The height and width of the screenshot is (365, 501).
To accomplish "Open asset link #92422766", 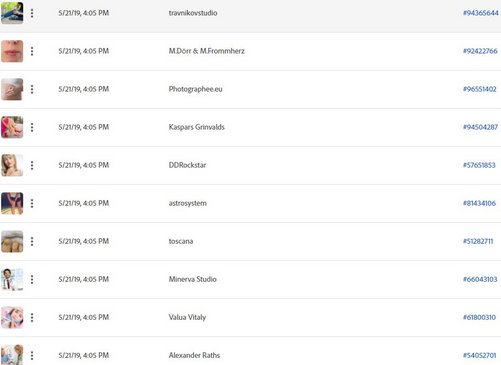I will [x=480, y=51].
